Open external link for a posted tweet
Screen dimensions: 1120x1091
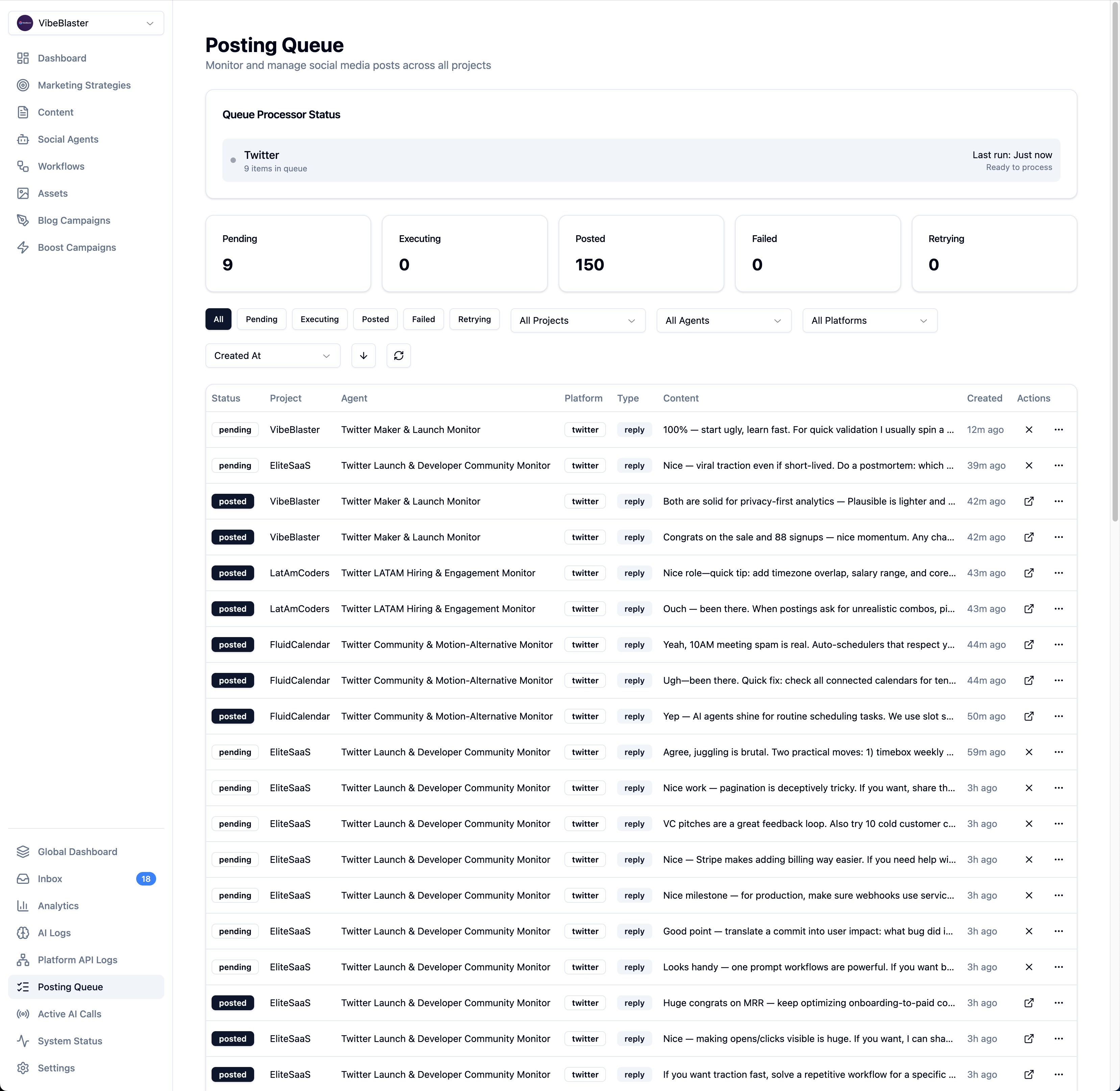pos(1029,501)
